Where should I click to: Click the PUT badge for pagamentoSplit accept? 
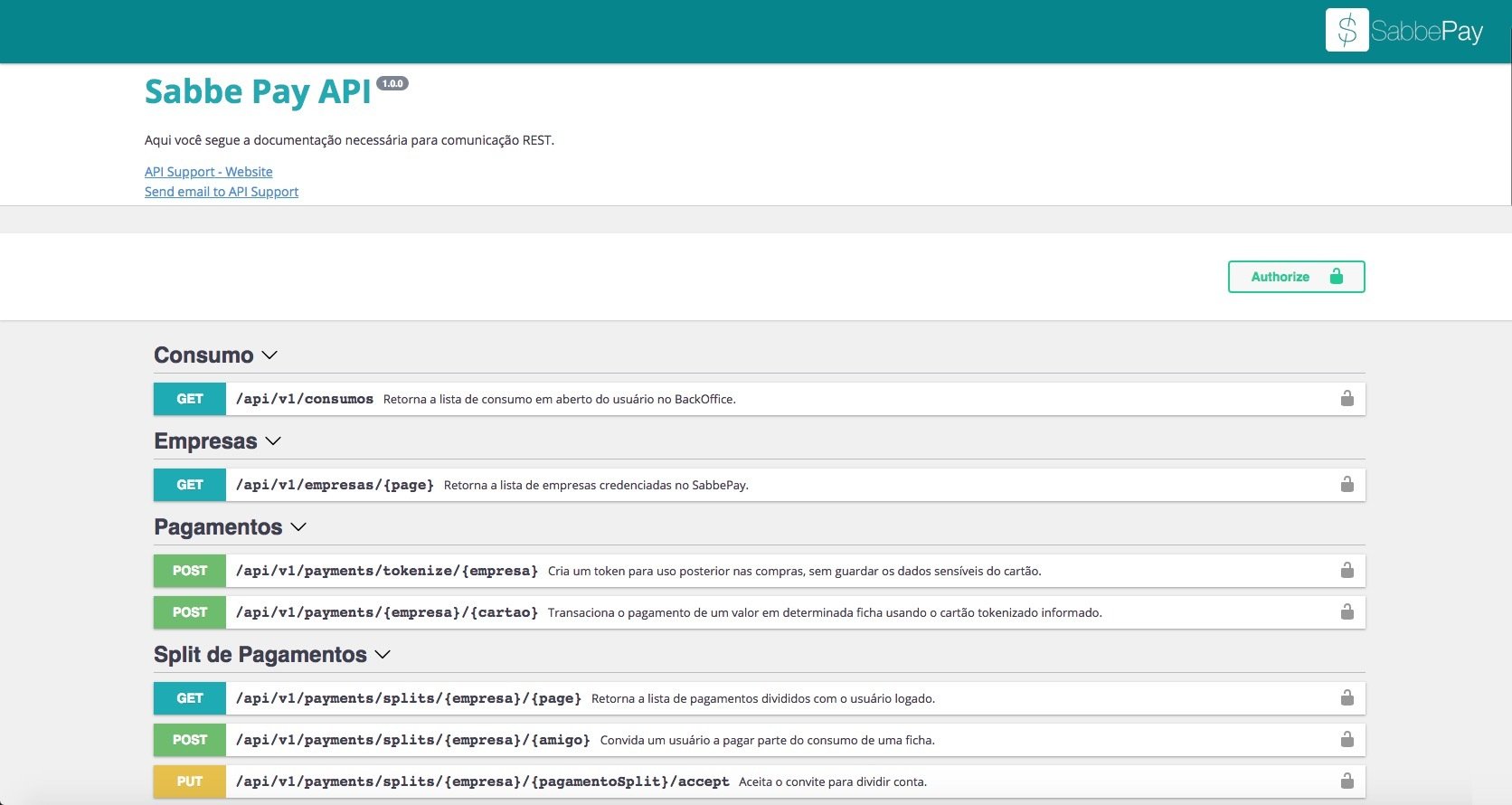(190, 781)
